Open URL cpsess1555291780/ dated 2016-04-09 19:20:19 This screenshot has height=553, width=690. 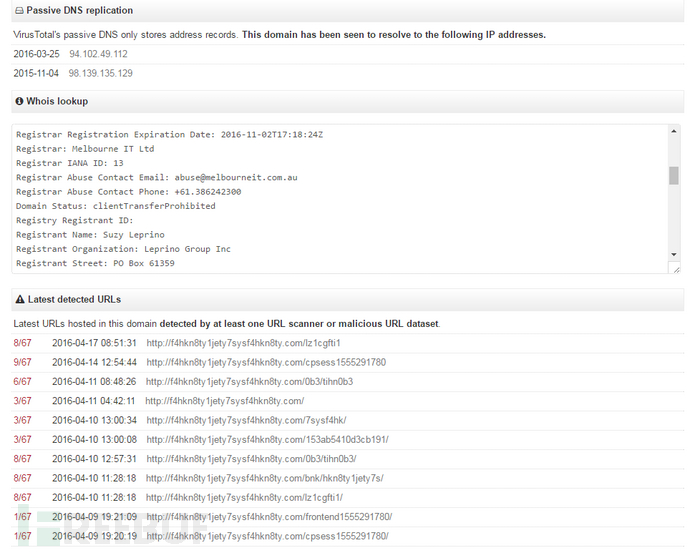pos(268,536)
